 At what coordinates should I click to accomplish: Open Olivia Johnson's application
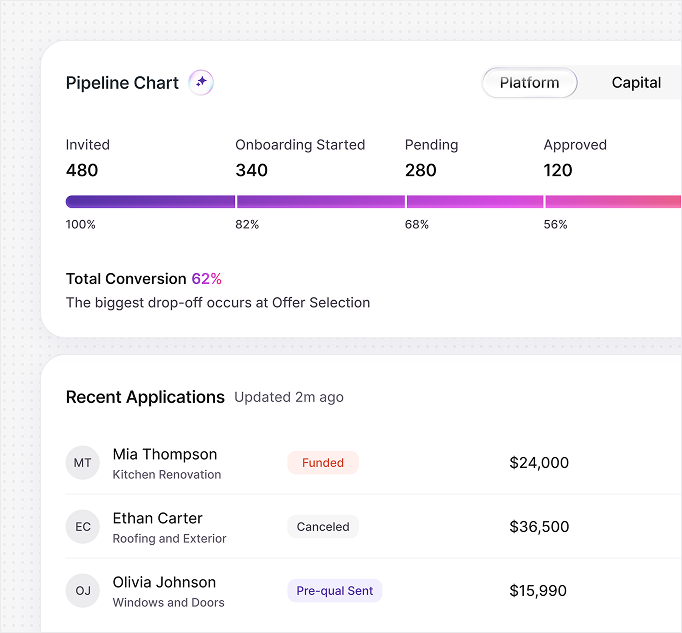point(374,590)
